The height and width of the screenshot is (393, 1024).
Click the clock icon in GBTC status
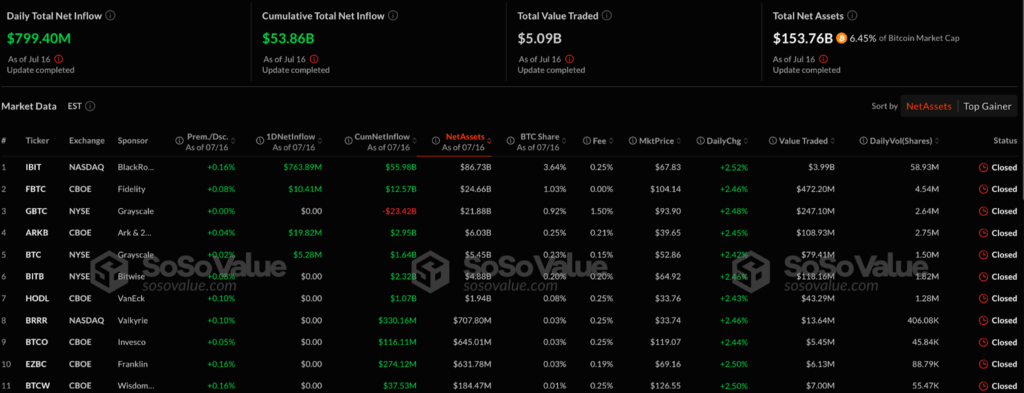point(983,211)
